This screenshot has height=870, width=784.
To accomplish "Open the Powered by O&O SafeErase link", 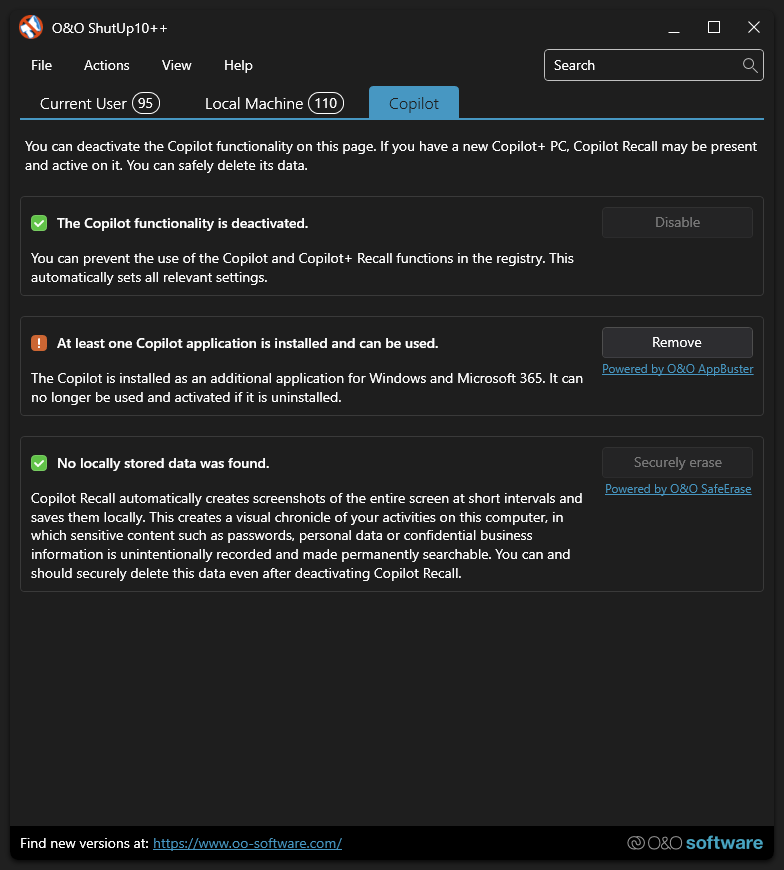I will (677, 489).
